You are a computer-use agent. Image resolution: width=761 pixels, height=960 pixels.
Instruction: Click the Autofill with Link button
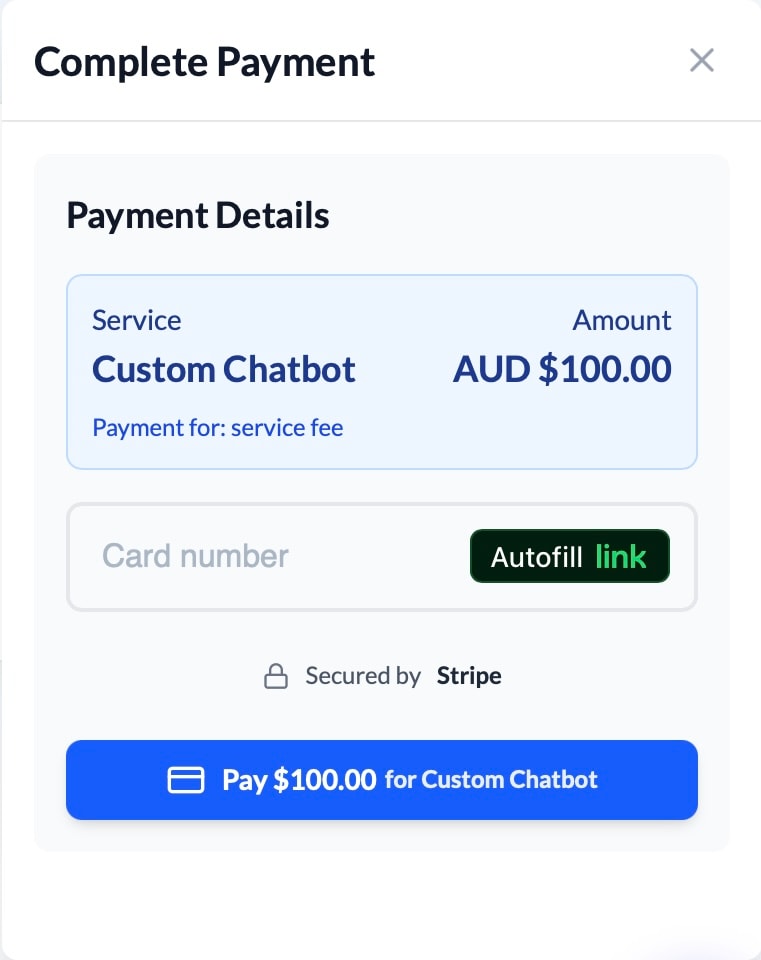(569, 556)
